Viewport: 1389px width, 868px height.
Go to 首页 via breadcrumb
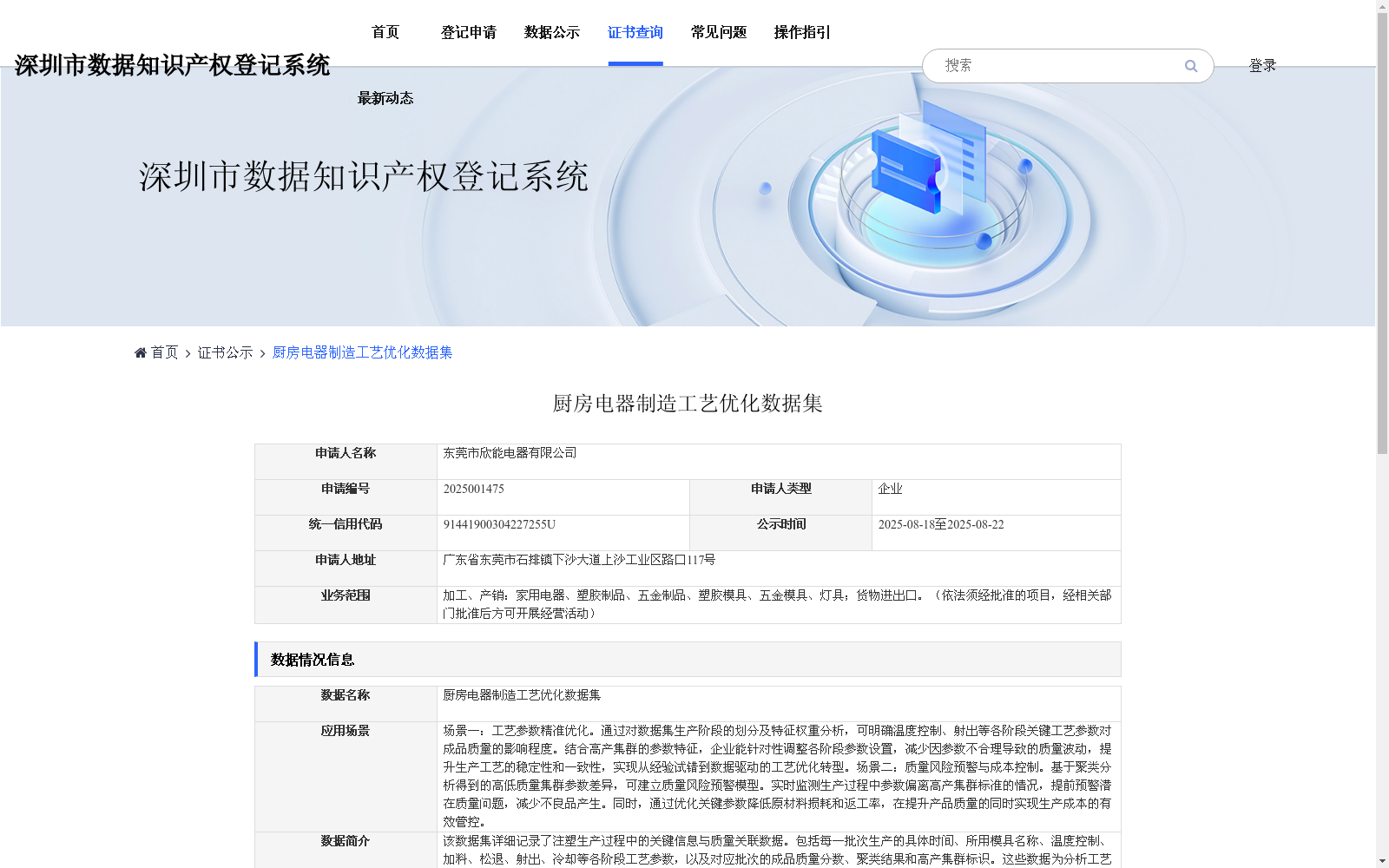(164, 352)
